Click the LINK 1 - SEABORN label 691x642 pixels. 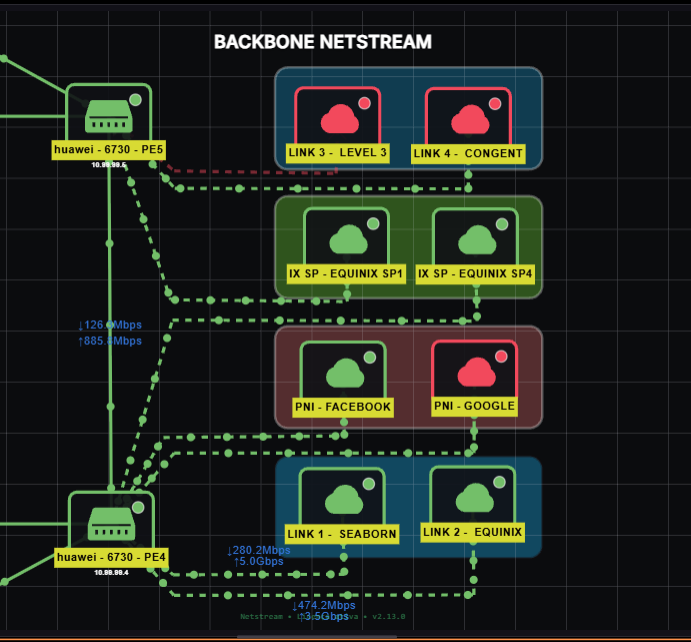click(342, 534)
